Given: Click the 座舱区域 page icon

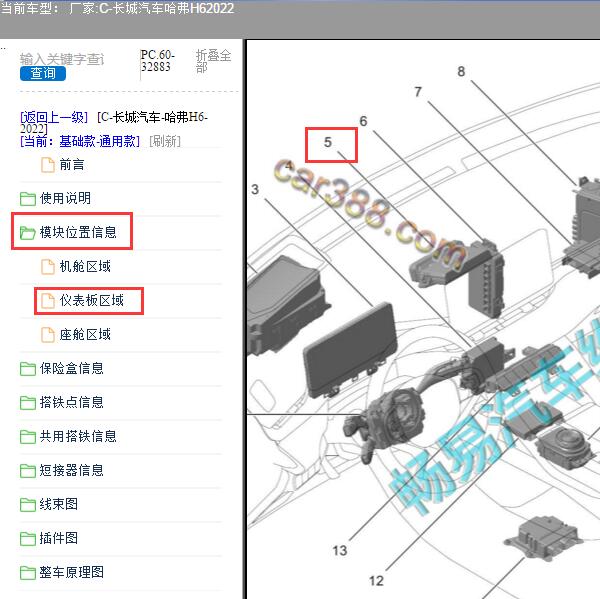Looking at the screenshot, I should (48, 335).
